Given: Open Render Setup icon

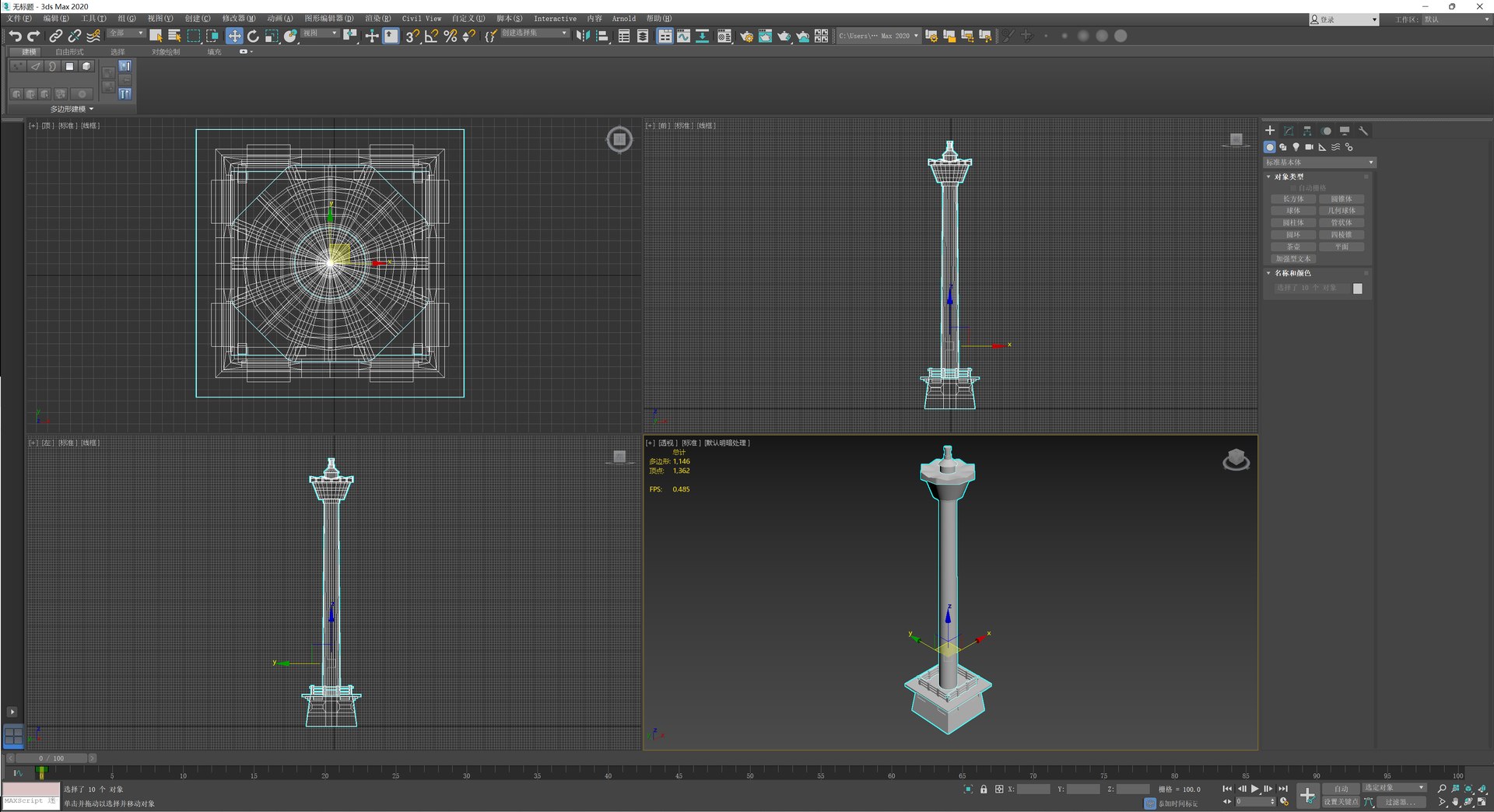Looking at the screenshot, I should point(746,36).
